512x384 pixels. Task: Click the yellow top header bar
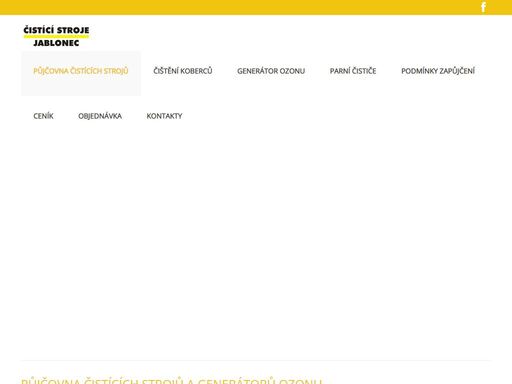(256, 7)
